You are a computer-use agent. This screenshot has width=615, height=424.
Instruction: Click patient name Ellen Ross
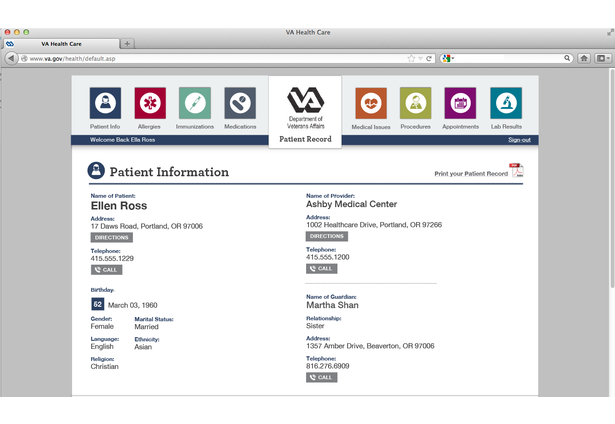click(119, 206)
